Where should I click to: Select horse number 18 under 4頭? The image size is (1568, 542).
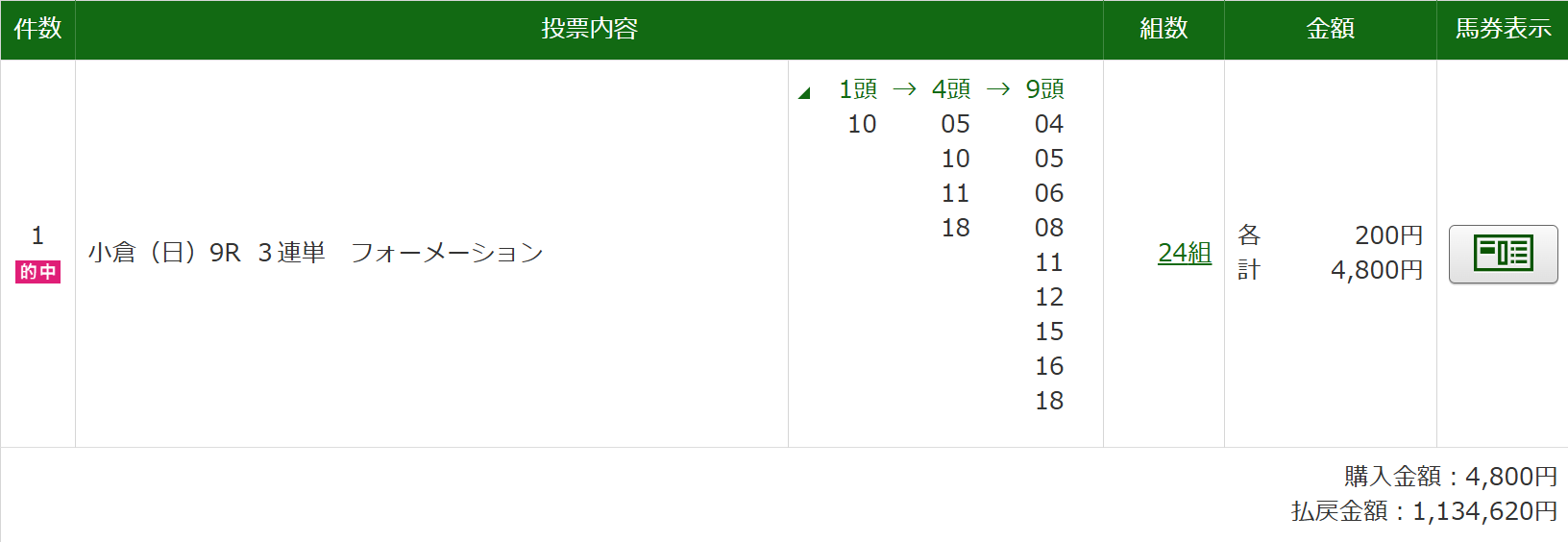point(955,228)
